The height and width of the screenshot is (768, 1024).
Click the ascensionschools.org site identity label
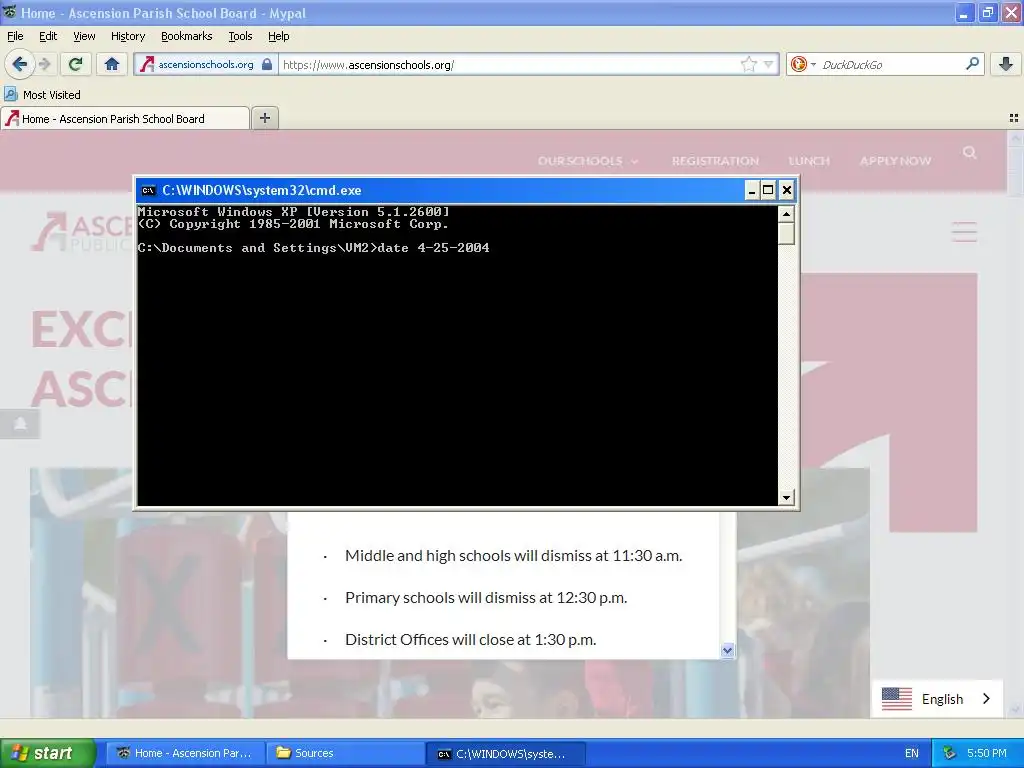click(x=206, y=64)
